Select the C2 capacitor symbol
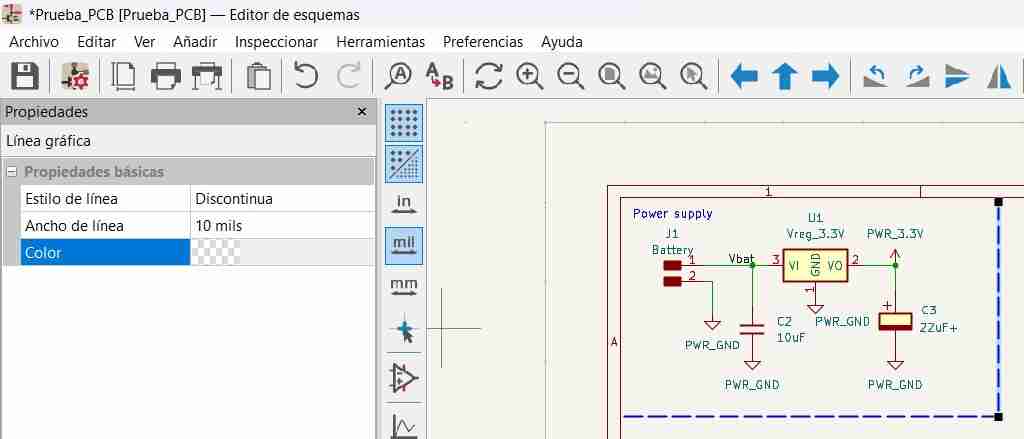The image size is (1024, 439). tap(752, 329)
